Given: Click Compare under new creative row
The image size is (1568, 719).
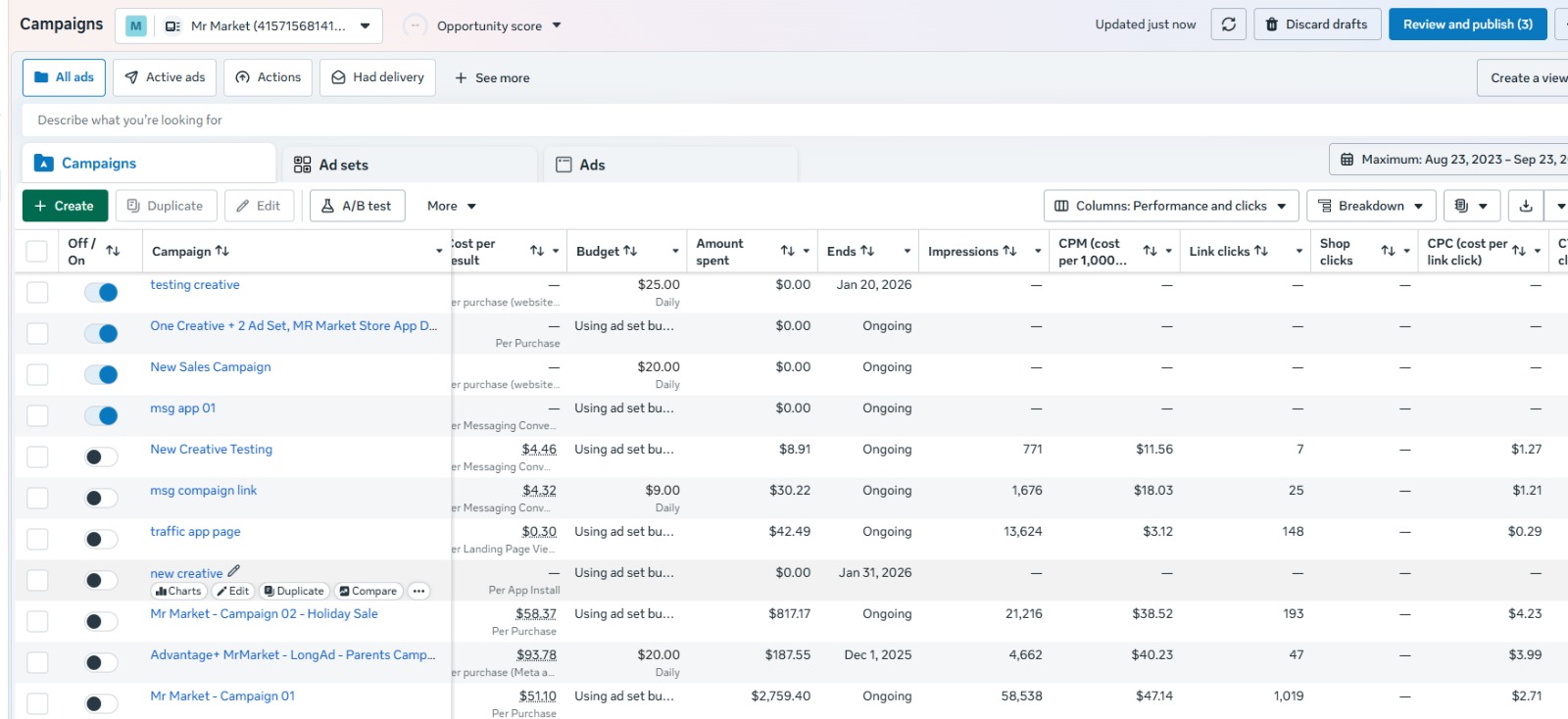Looking at the screenshot, I should 367,591.
